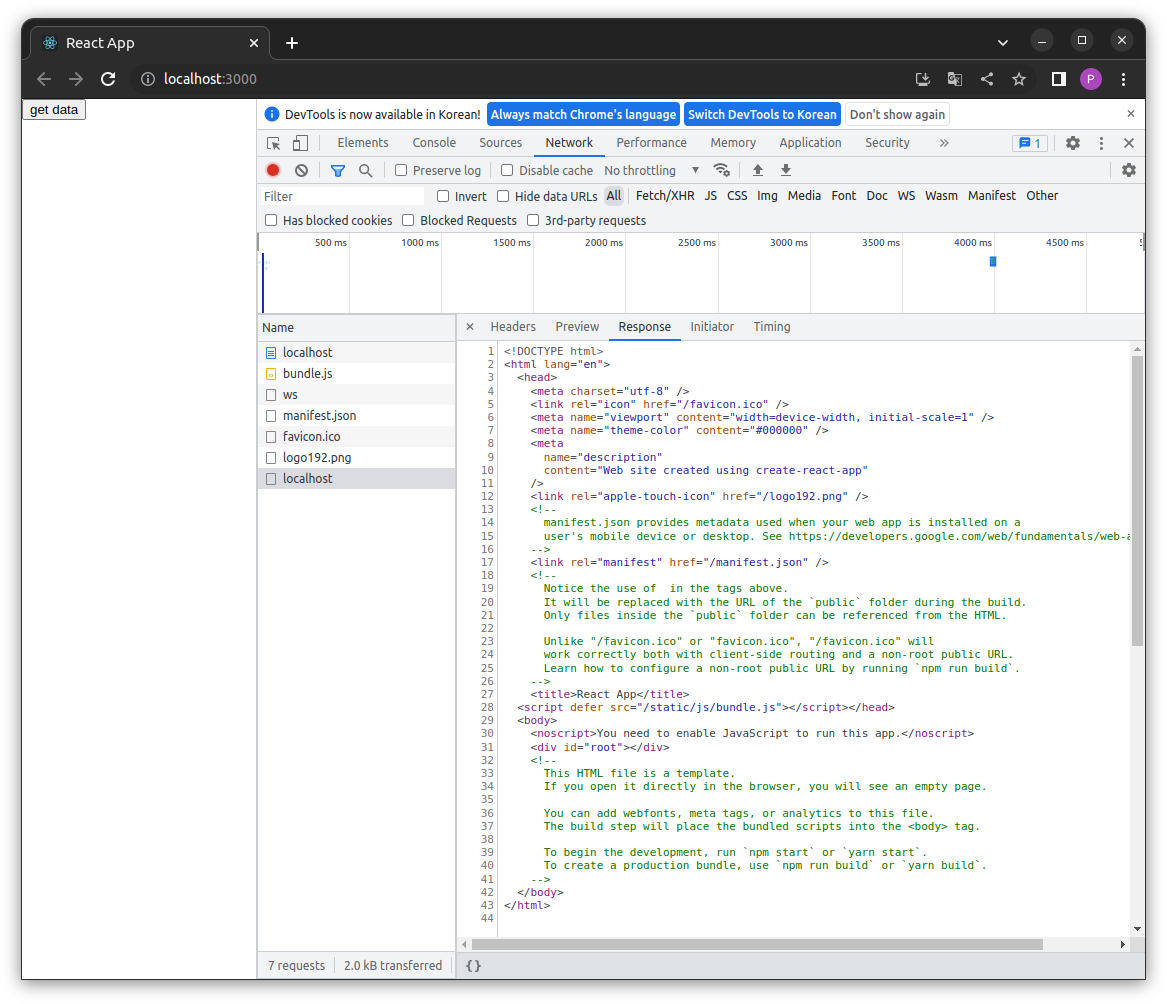The width and height of the screenshot is (1167, 1004).
Task: Show the Initiator tab of request
Action: (712, 327)
